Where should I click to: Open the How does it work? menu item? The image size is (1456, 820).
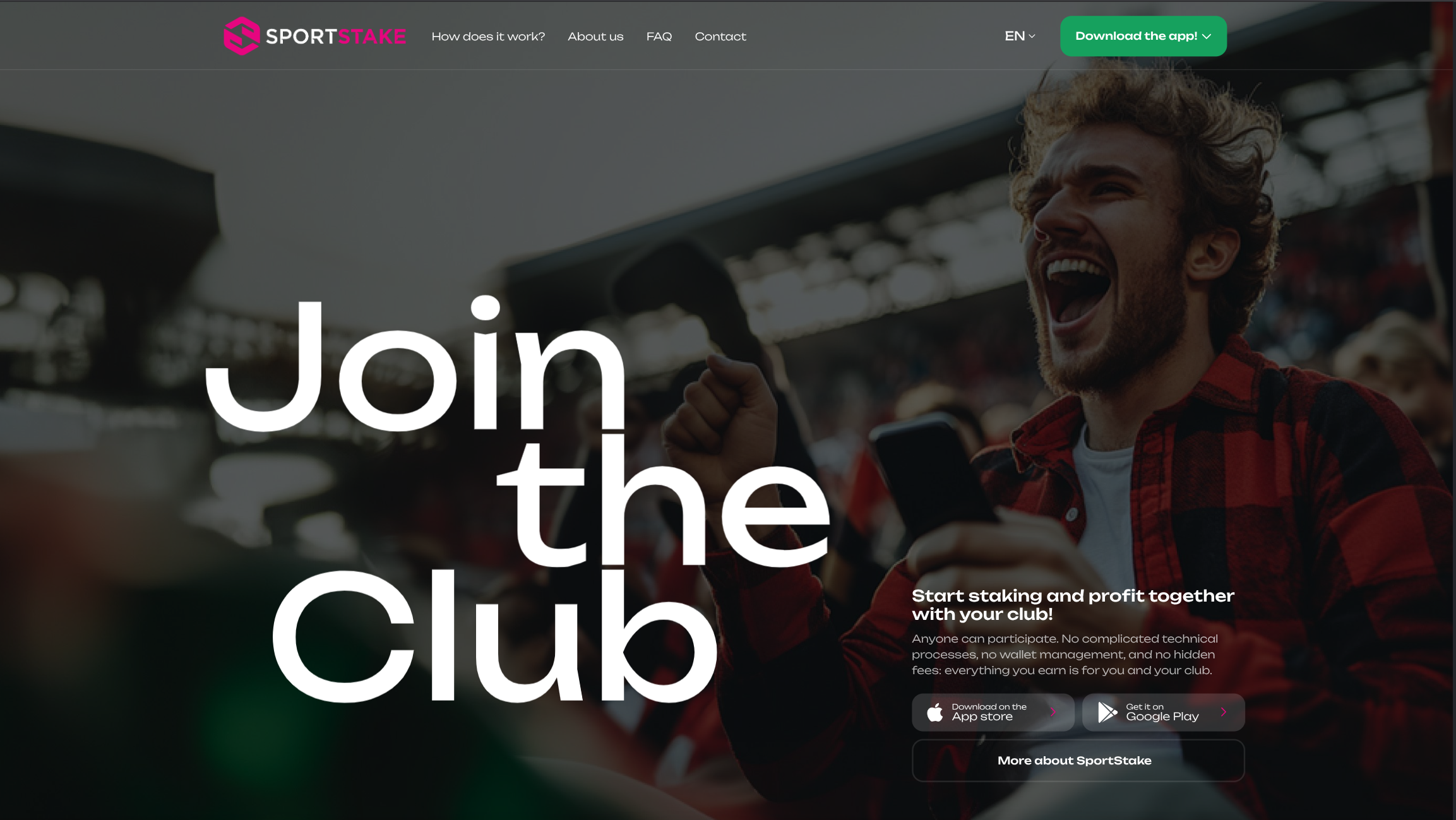pos(488,37)
